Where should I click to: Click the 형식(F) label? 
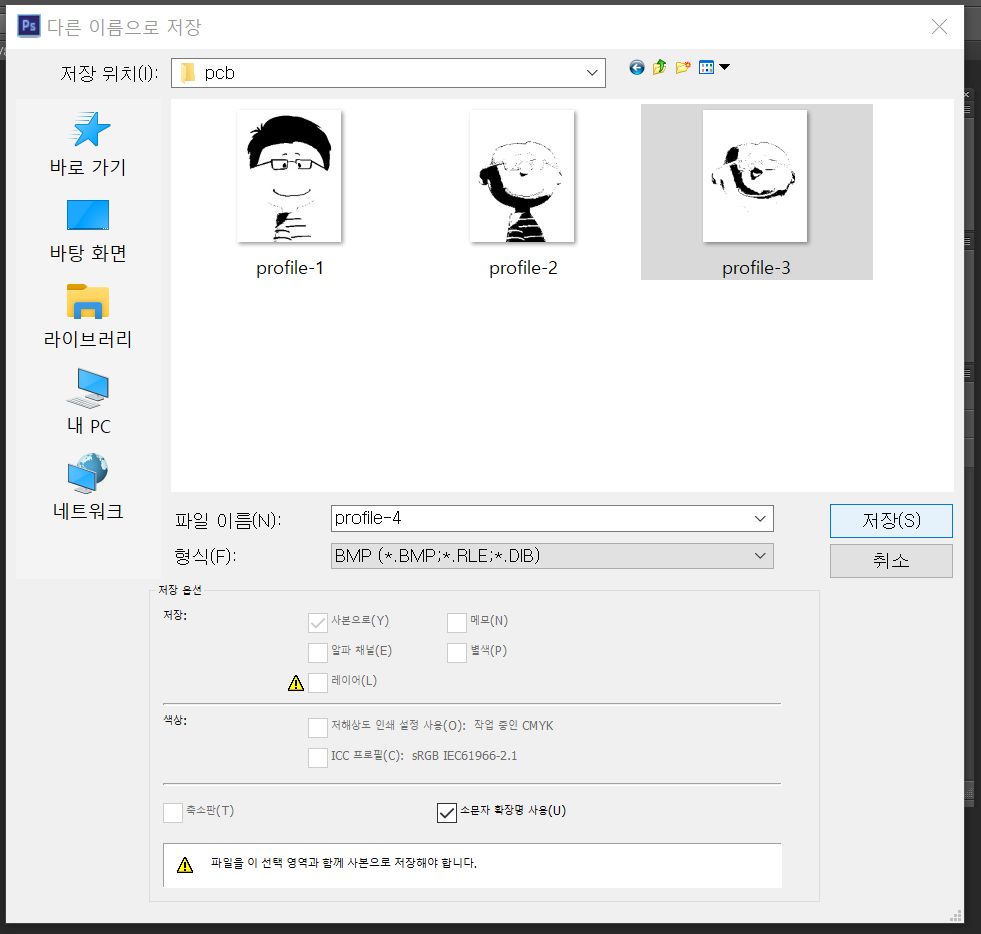205,556
